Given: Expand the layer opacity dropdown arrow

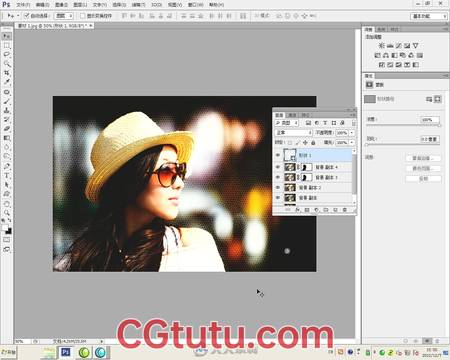Looking at the screenshot, I should pos(352,133).
